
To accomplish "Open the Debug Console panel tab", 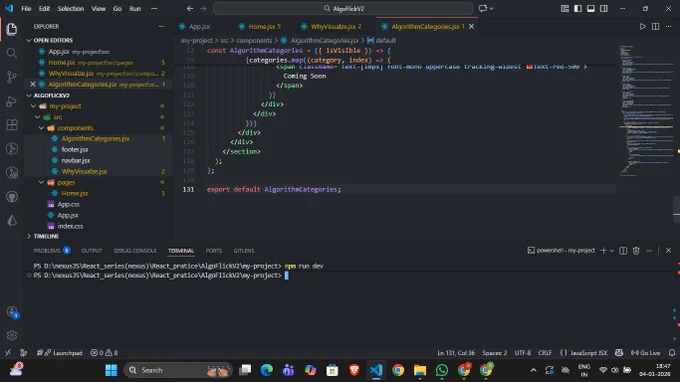I will 135,251.
